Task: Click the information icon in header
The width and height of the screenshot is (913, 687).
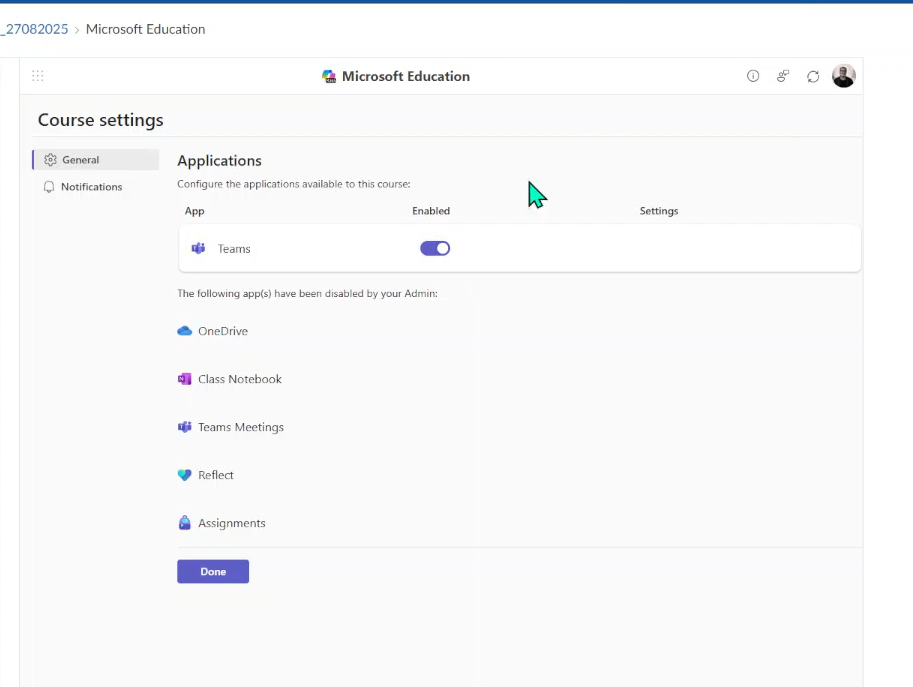Action: point(753,76)
